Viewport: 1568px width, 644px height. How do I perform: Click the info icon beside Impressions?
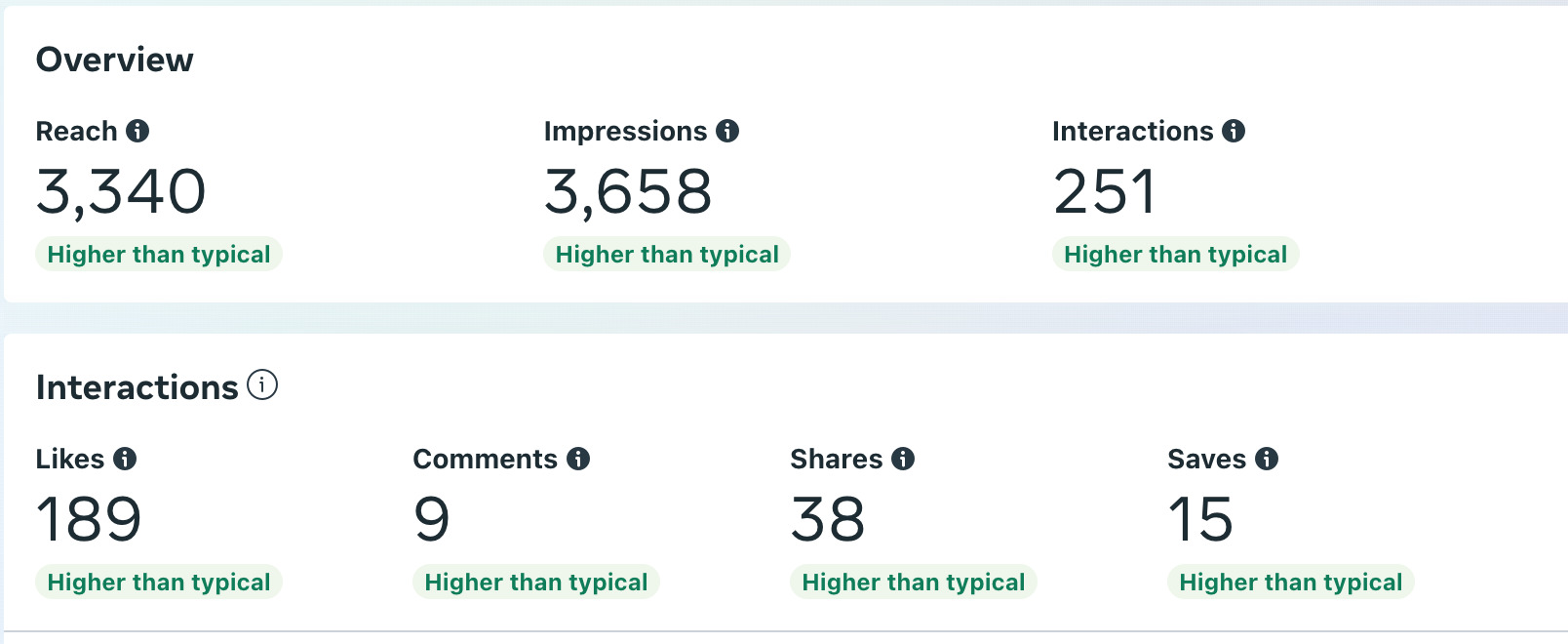[x=727, y=131]
